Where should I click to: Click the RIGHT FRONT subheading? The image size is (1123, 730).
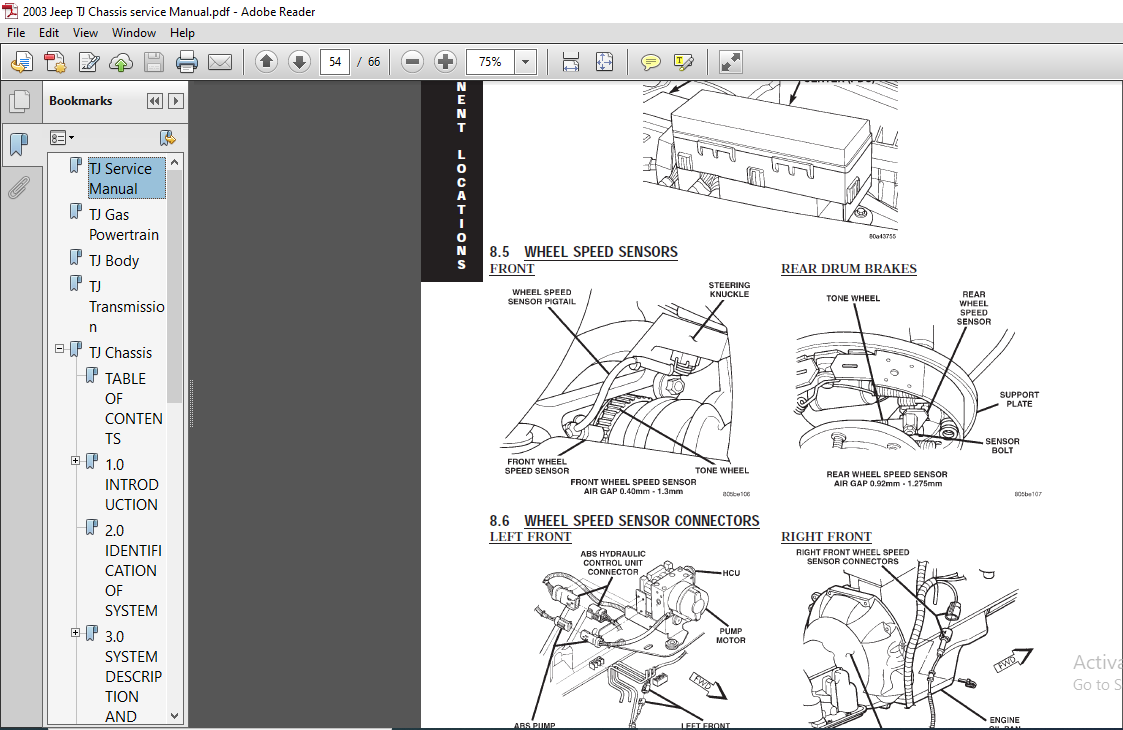coord(826,537)
